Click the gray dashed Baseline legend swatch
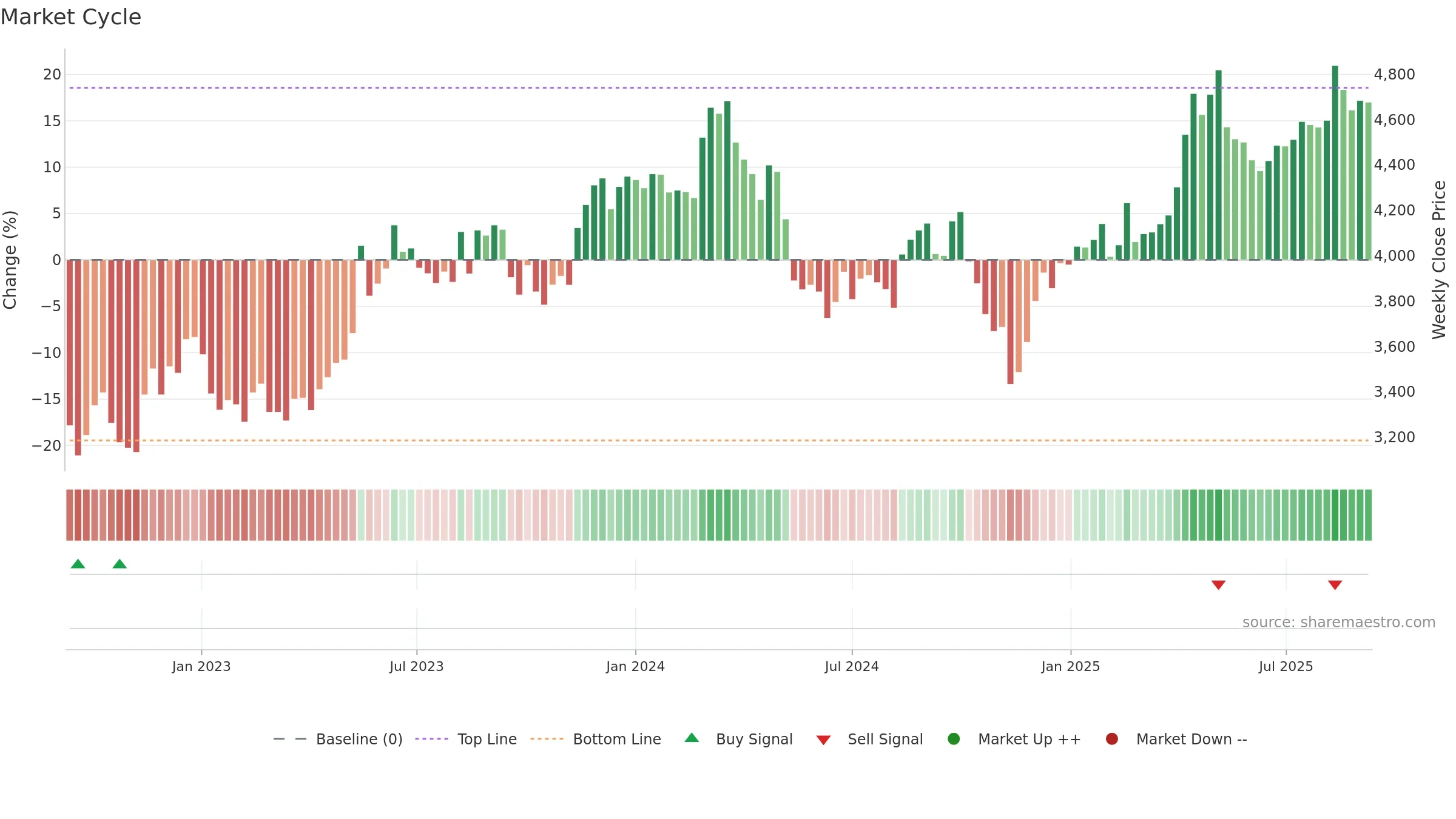The height and width of the screenshot is (819, 1456). coord(290,739)
